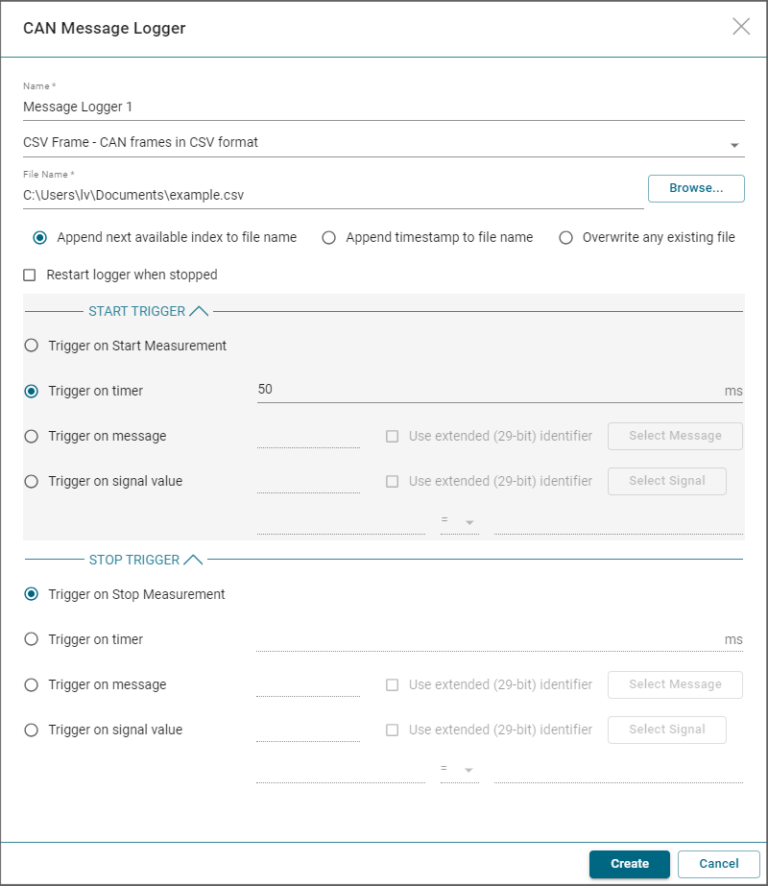Select start Trigger on message option

click(x=31, y=436)
